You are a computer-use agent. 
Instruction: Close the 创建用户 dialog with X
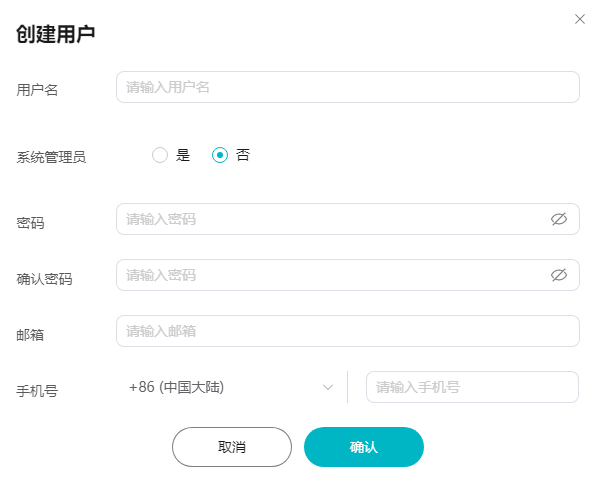[579, 19]
